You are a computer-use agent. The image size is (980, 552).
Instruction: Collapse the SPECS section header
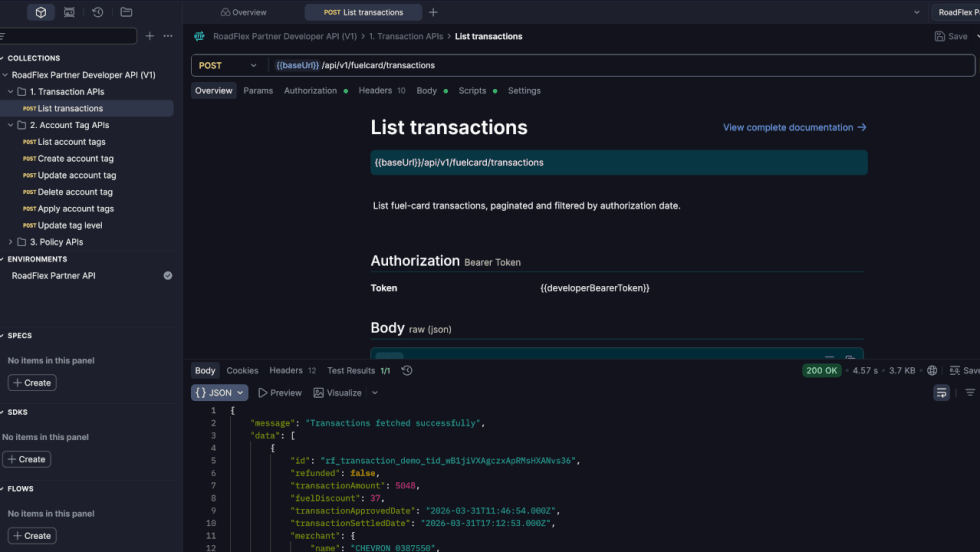(19, 336)
